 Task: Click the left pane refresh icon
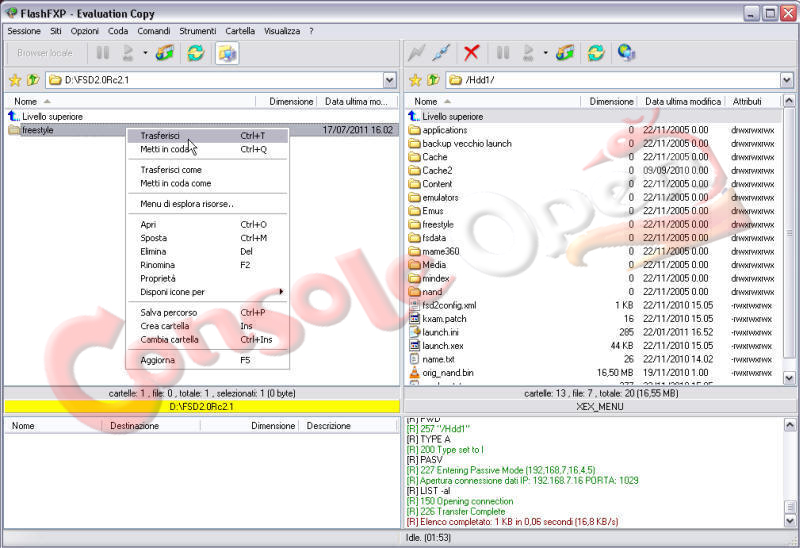(195, 53)
